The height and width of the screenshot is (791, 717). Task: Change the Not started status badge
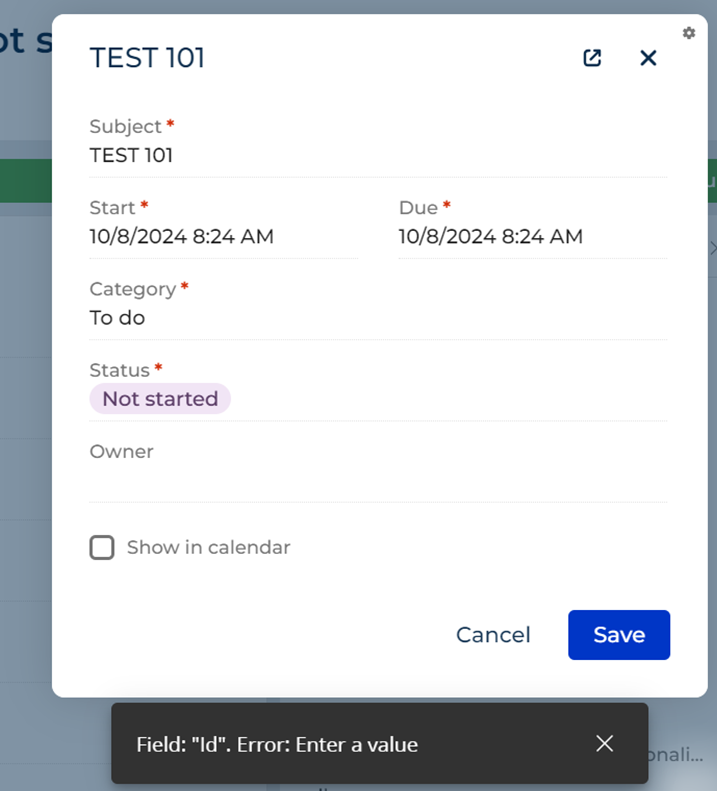tap(160, 399)
